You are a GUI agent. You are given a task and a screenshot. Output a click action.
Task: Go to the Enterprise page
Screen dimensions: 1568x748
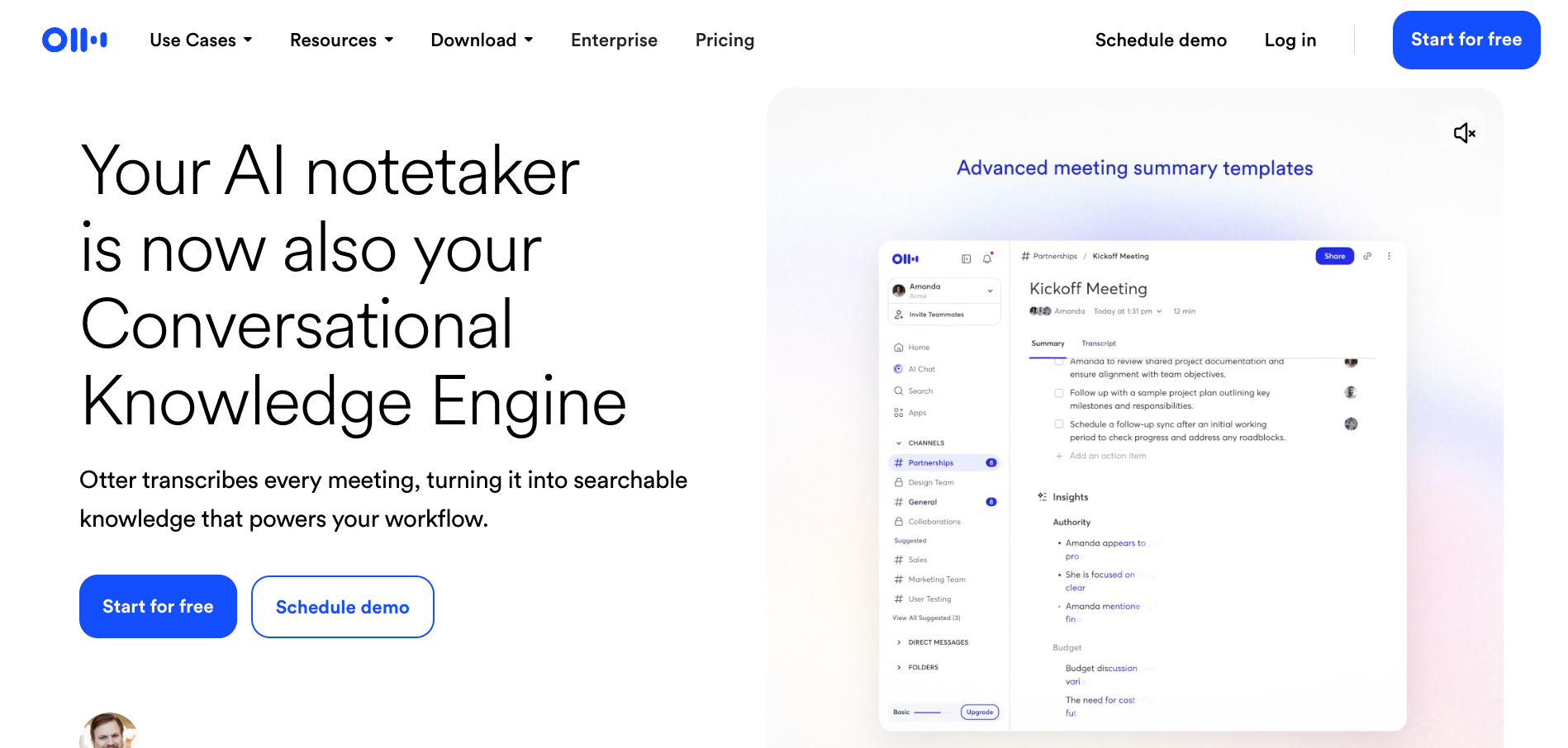(614, 40)
